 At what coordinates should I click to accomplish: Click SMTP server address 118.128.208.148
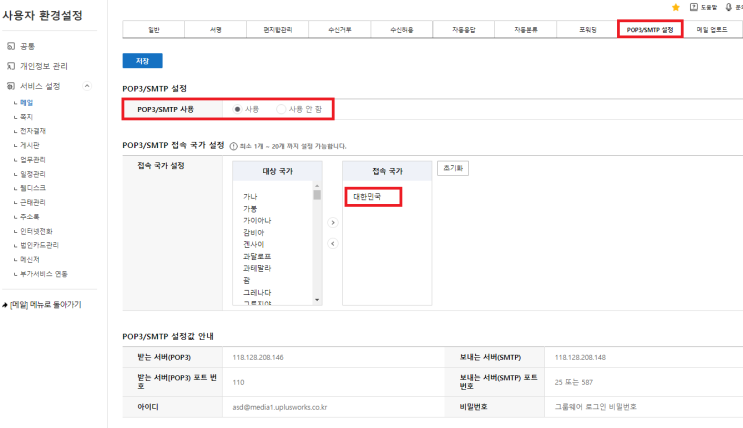tap(580, 357)
